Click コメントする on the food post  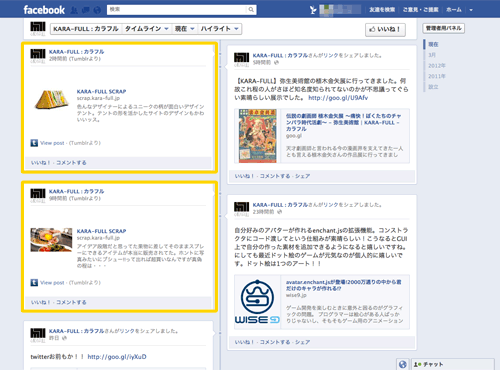(71, 302)
